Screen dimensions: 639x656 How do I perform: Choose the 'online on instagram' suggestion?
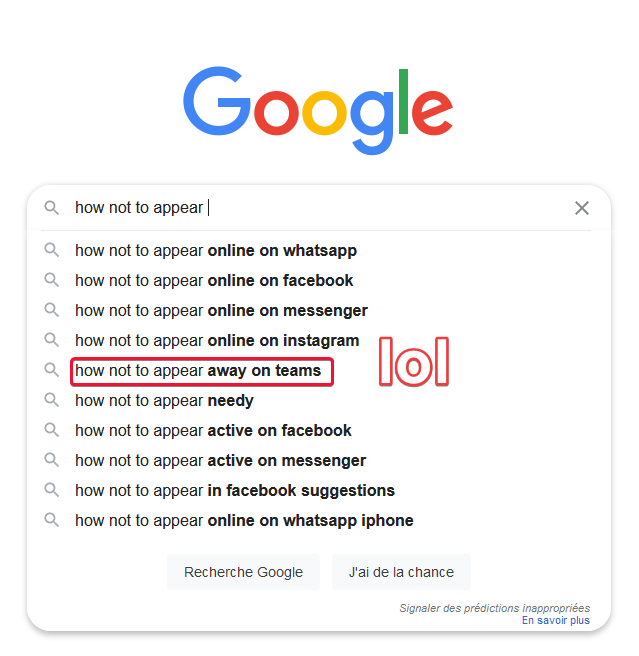click(x=217, y=341)
